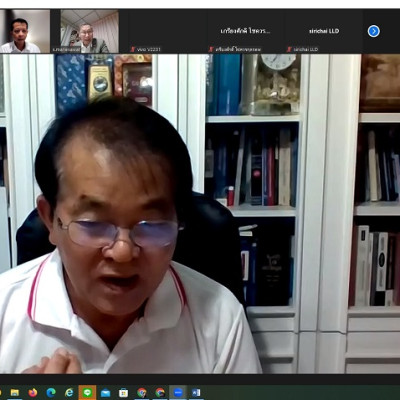Launch Firefox from the taskbar
The image size is (400, 400).
pos(33,392)
